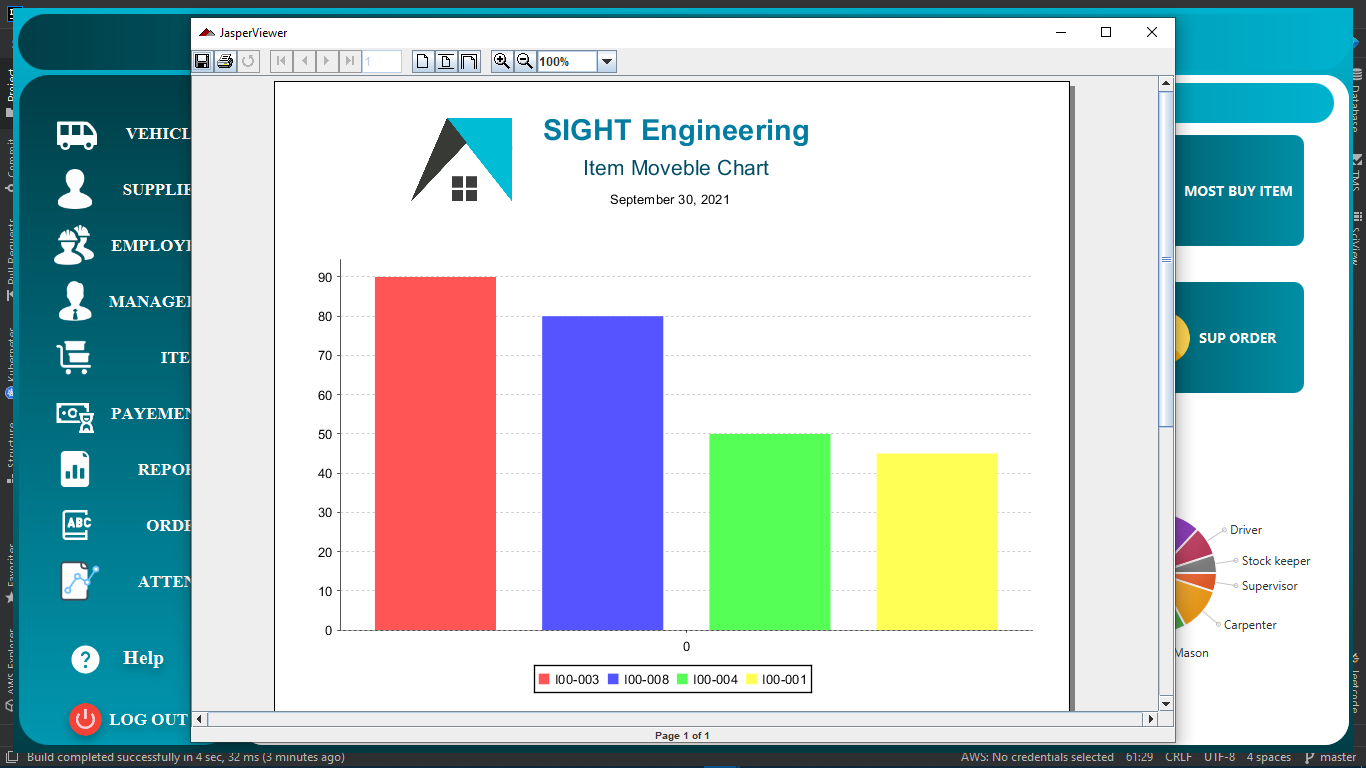Zoom in with the magnifier plus icon
This screenshot has width=1366, height=768.
point(502,61)
